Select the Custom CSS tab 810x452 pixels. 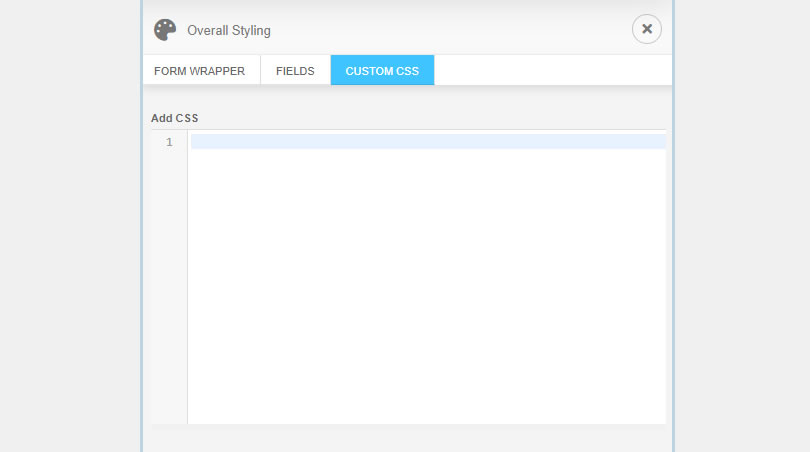click(382, 71)
